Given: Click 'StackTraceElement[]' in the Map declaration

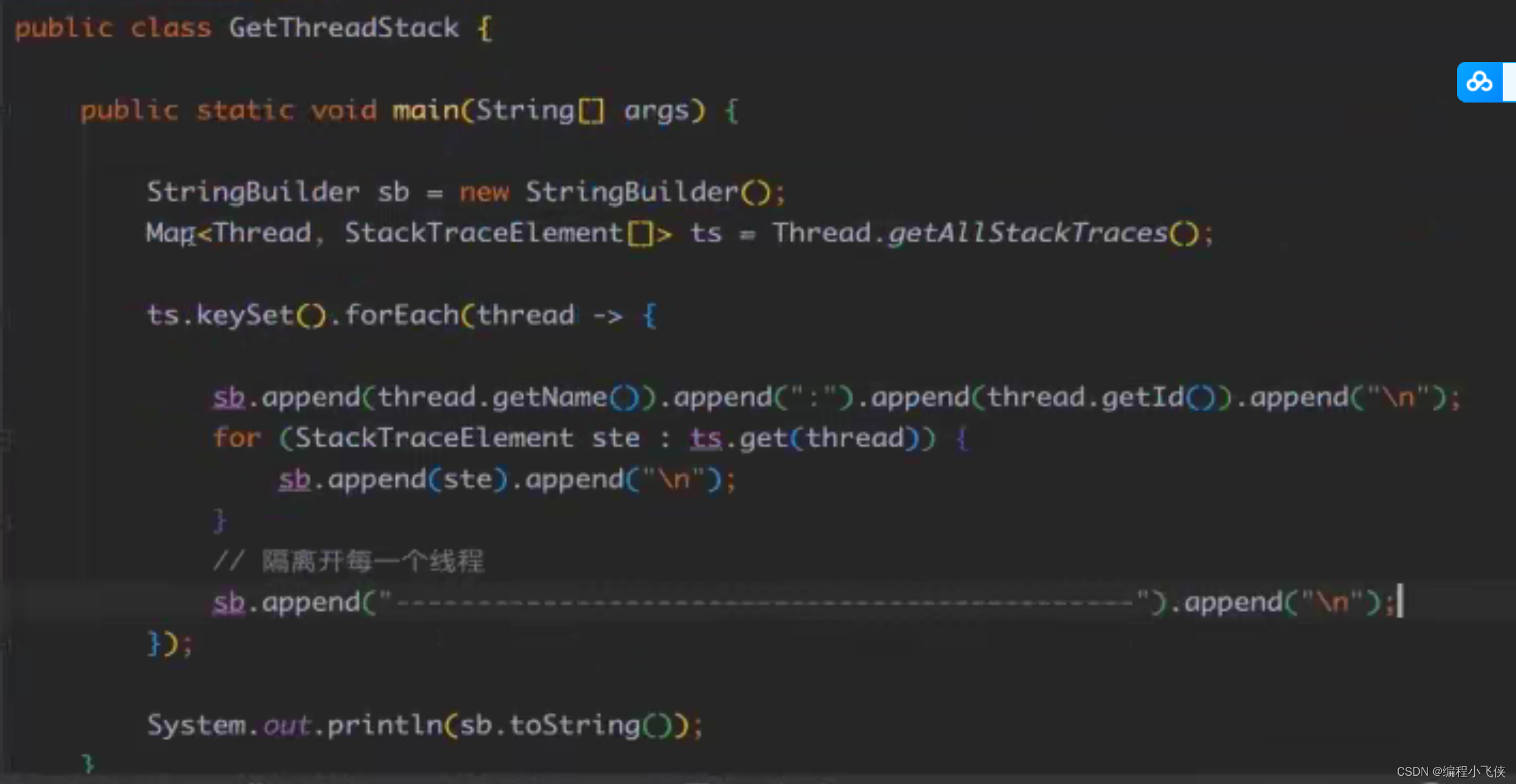Looking at the screenshot, I should pos(499,233).
